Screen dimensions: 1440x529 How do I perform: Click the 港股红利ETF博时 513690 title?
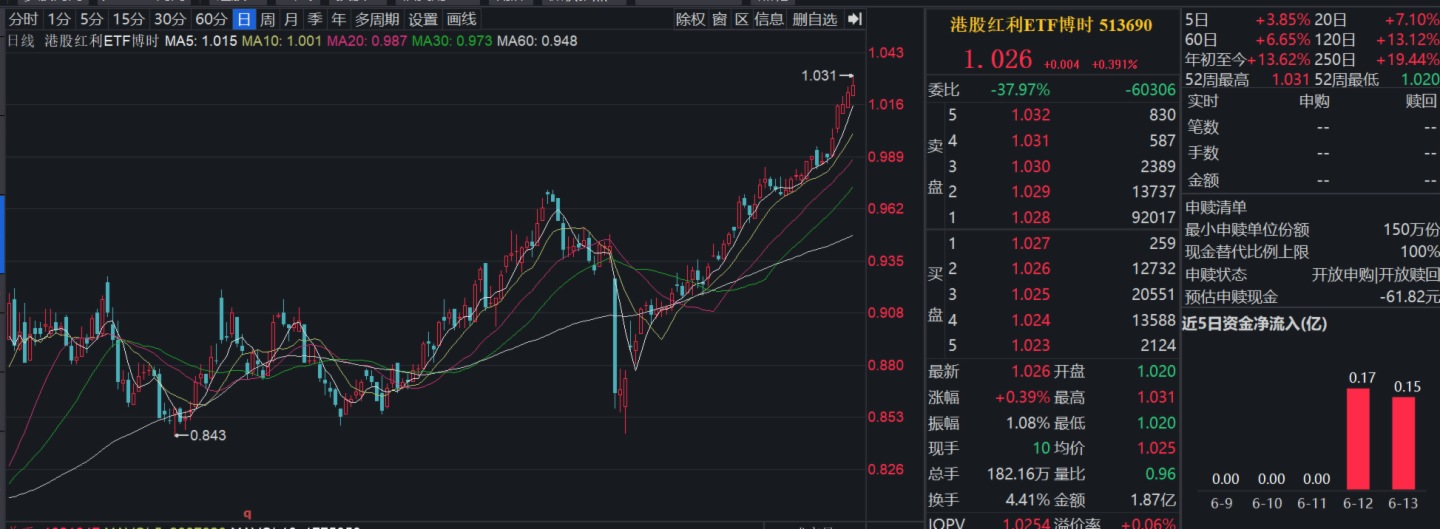coord(1050,26)
